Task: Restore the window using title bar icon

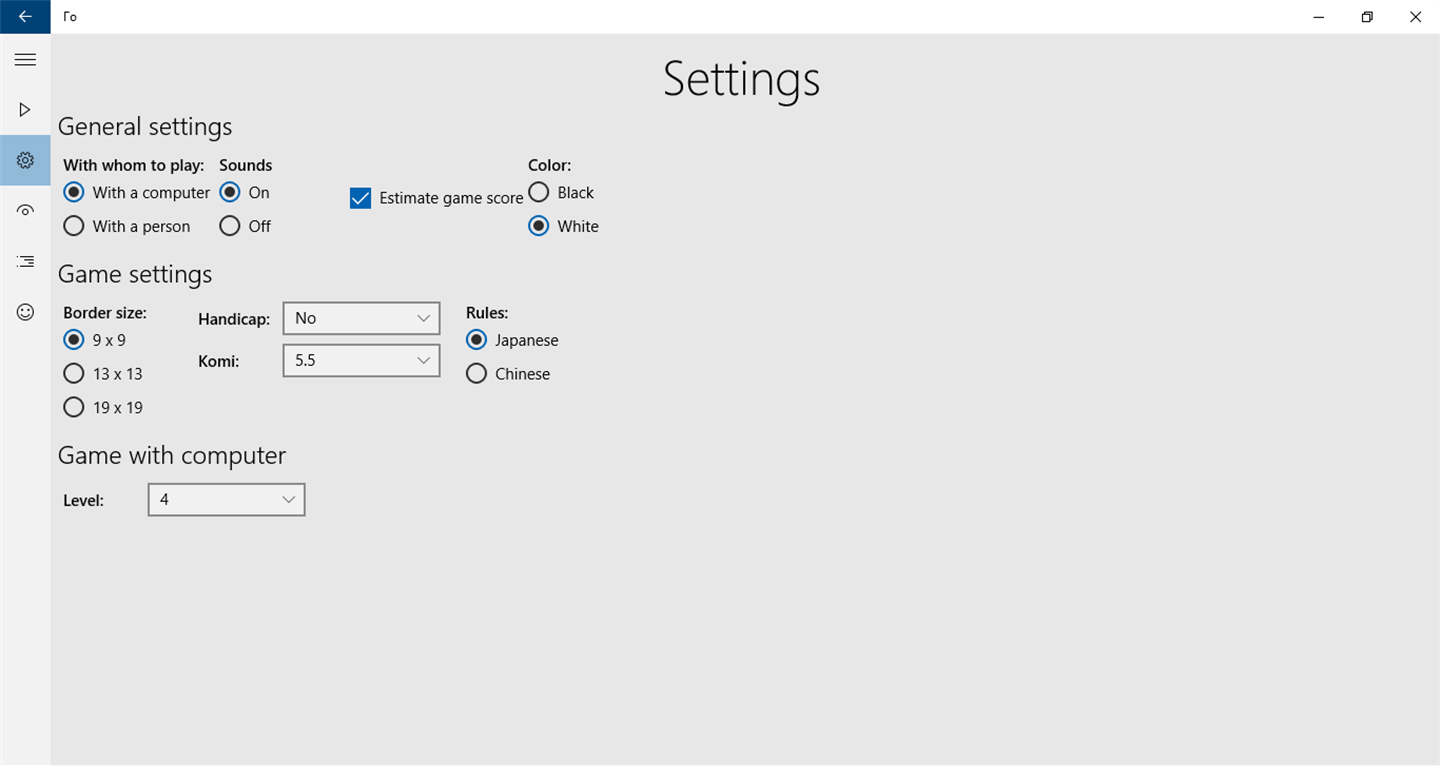Action: pos(1367,17)
